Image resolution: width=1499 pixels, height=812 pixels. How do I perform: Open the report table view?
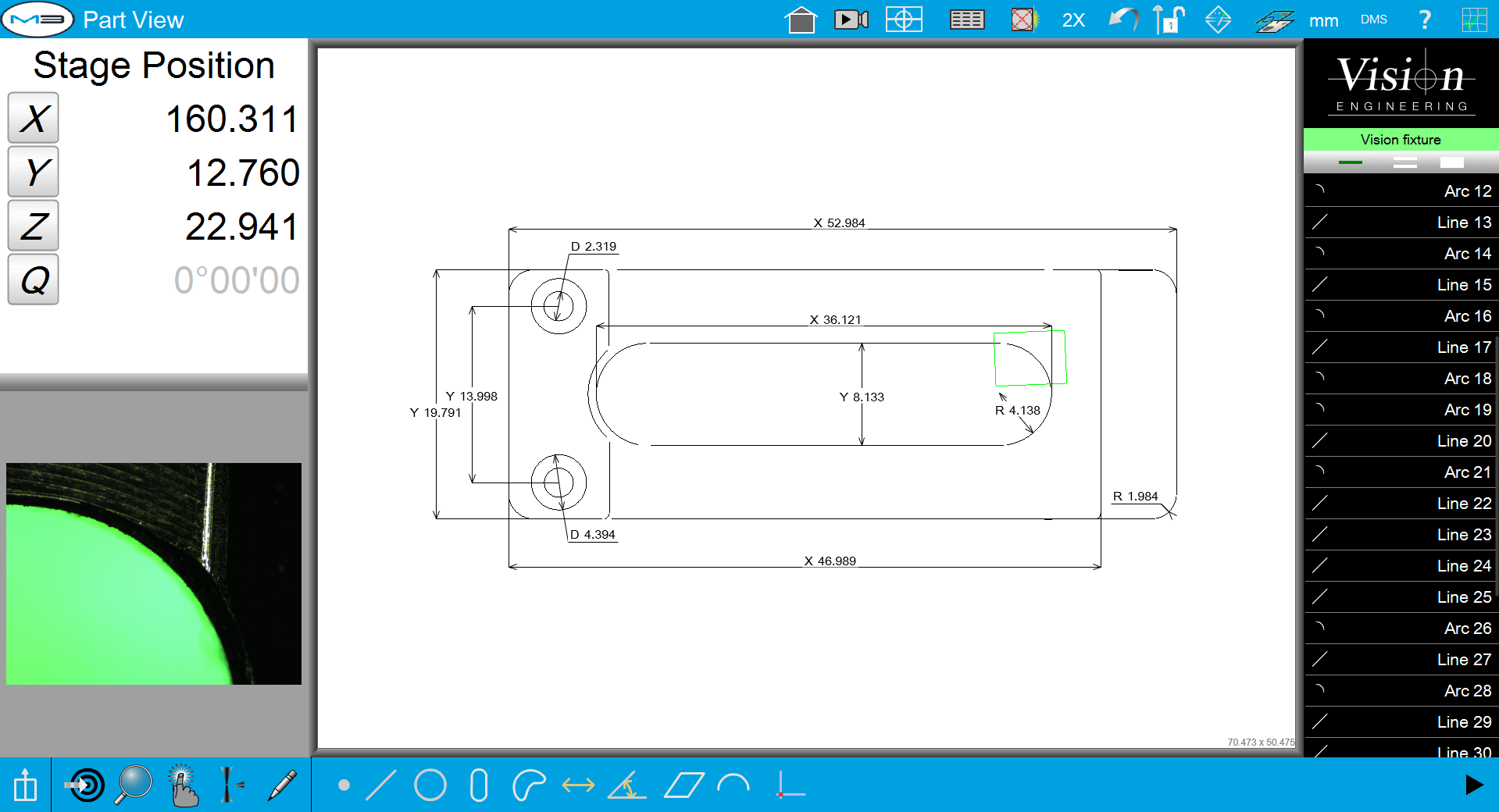click(x=966, y=19)
